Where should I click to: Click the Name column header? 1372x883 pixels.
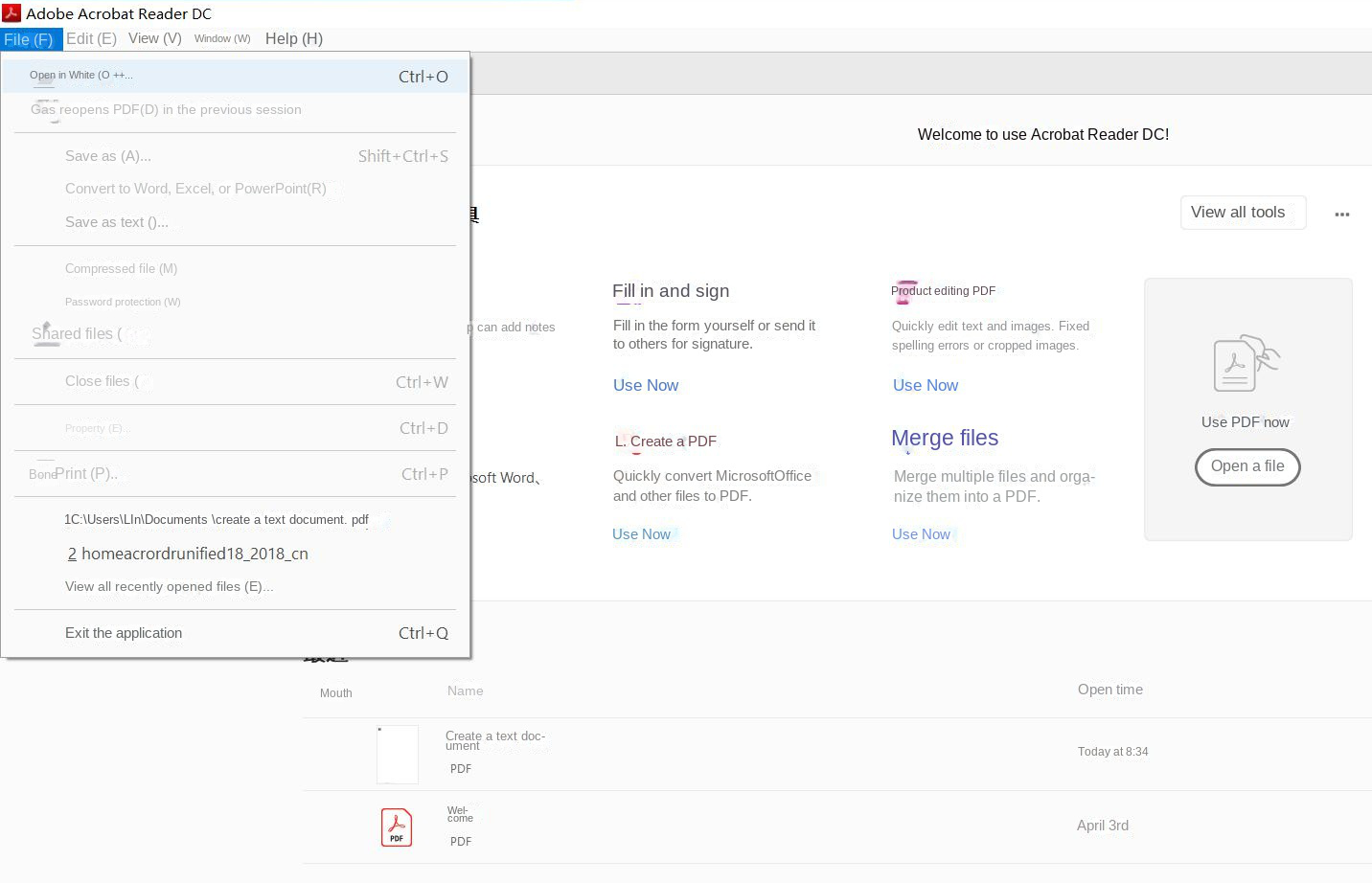(x=465, y=691)
